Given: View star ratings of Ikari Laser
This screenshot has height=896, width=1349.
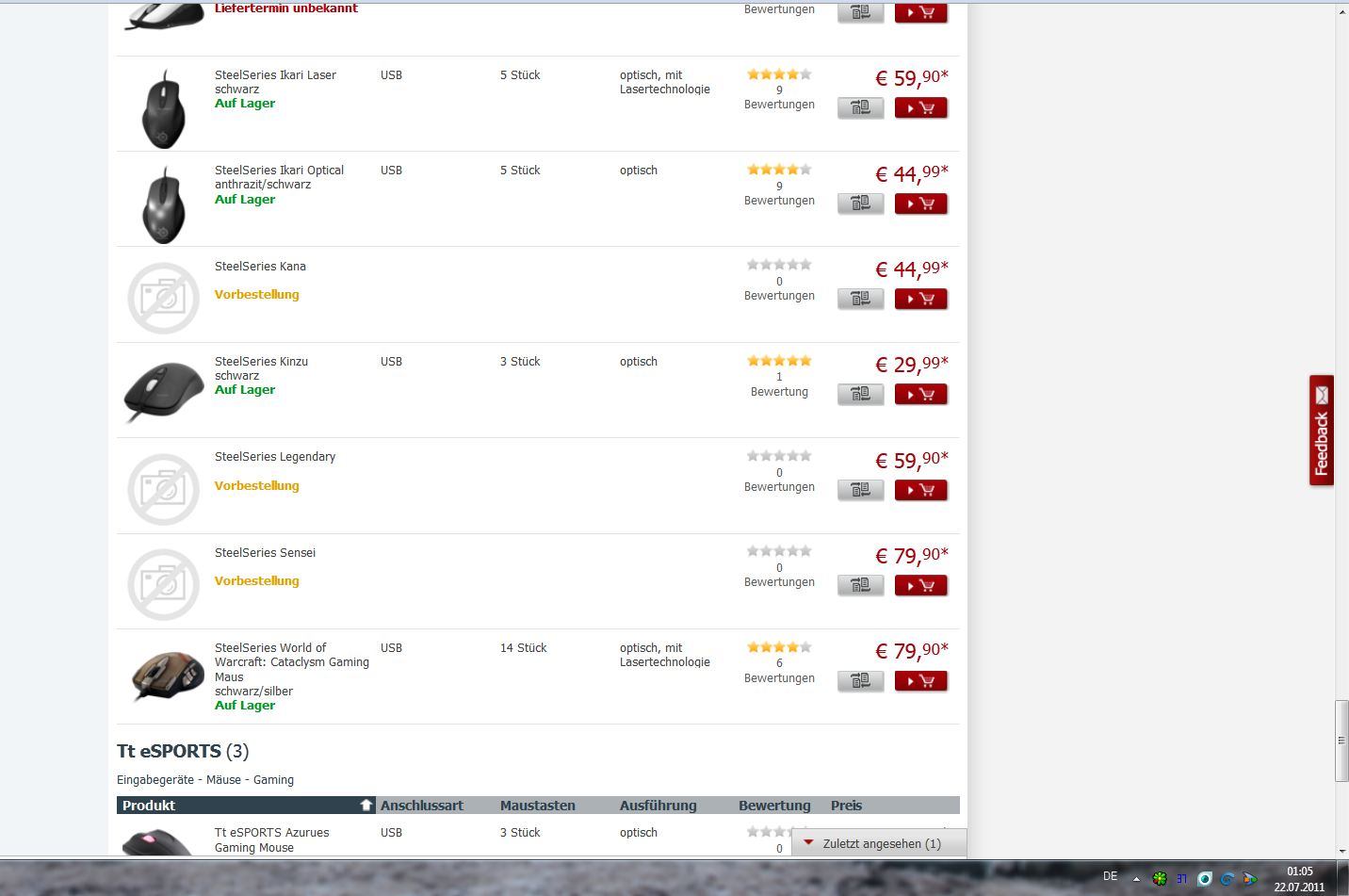Looking at the screenshot, I should 779,74.
